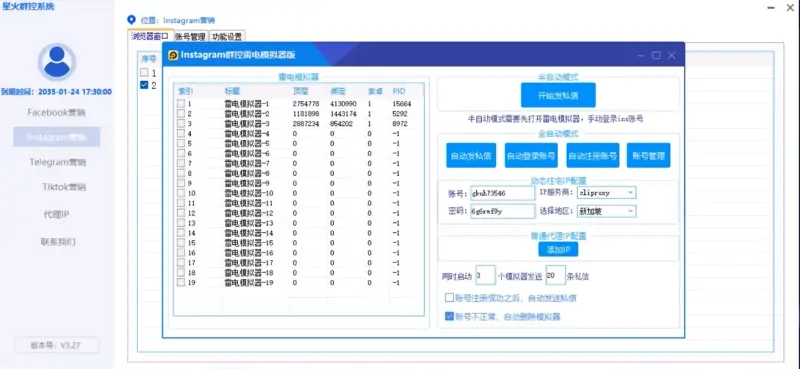Click the 条私信 message count field

coord(556,275)
